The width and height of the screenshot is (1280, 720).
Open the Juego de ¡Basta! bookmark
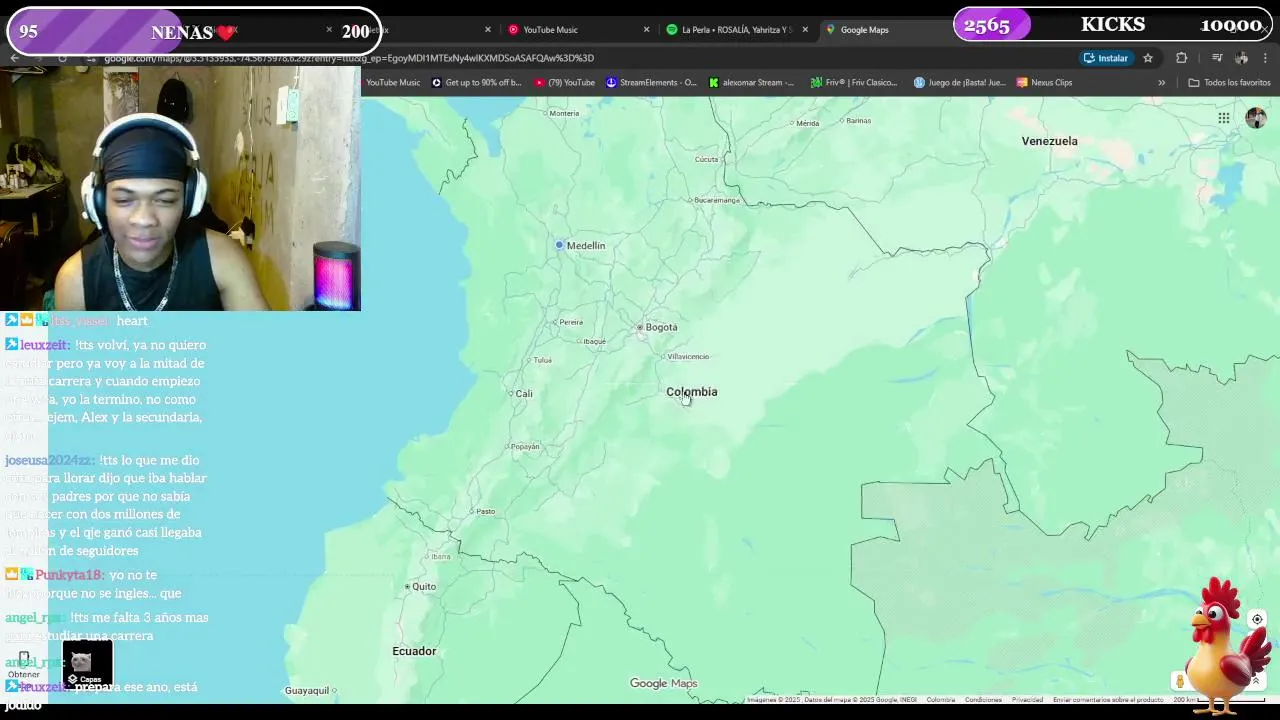[960, 83]
